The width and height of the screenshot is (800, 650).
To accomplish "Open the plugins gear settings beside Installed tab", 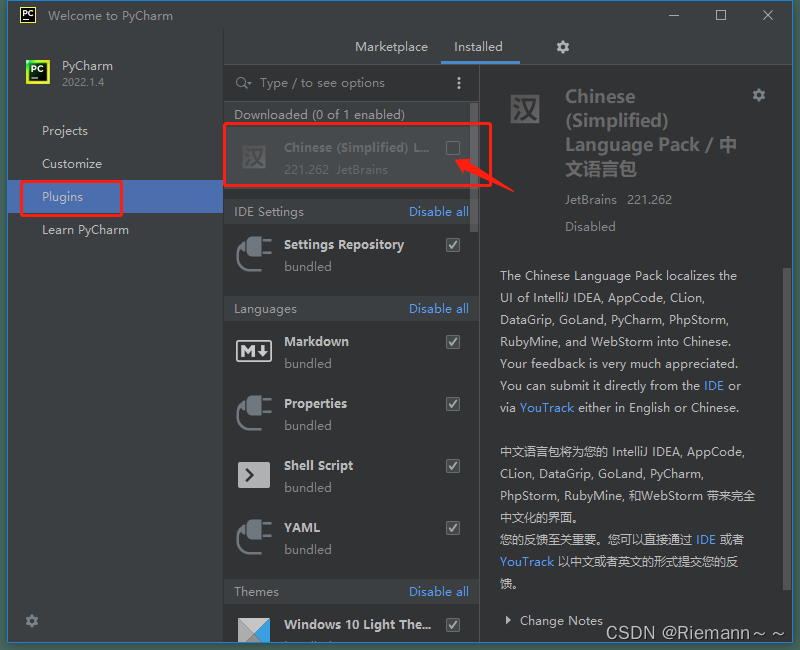I will pos(562,47).
